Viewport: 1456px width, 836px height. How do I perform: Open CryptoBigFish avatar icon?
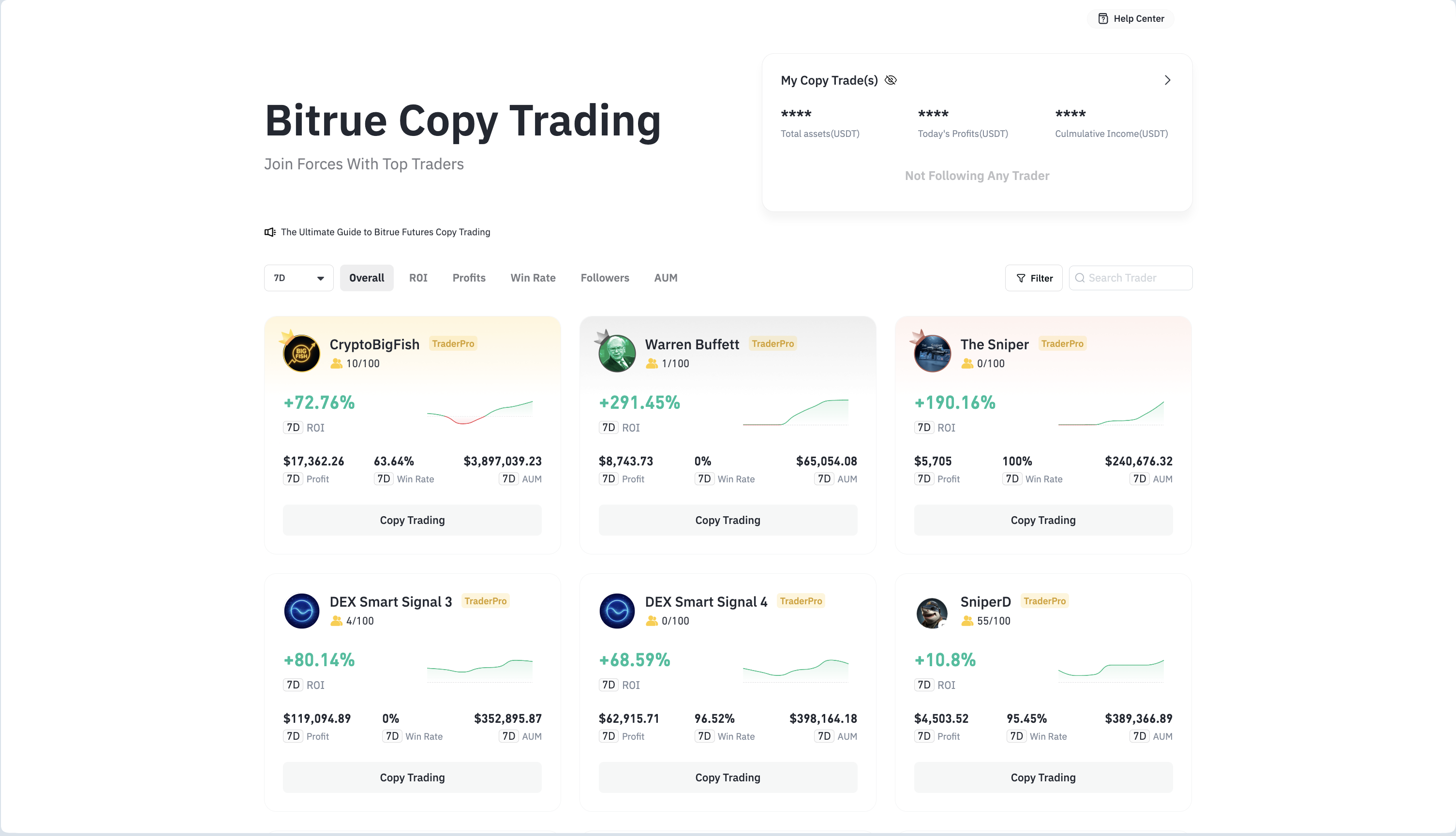tap(301, 353)
